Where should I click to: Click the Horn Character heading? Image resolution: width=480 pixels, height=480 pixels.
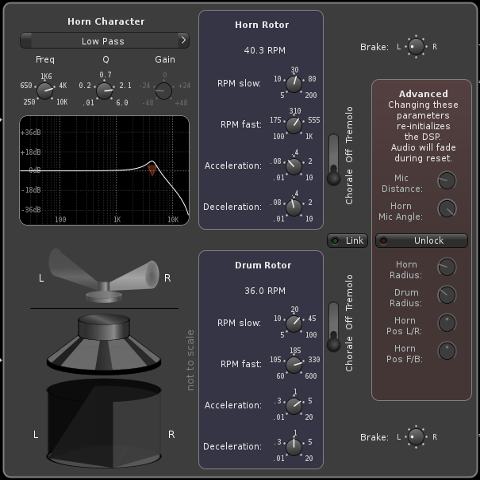pyautogui.click(x=106, y=22)
